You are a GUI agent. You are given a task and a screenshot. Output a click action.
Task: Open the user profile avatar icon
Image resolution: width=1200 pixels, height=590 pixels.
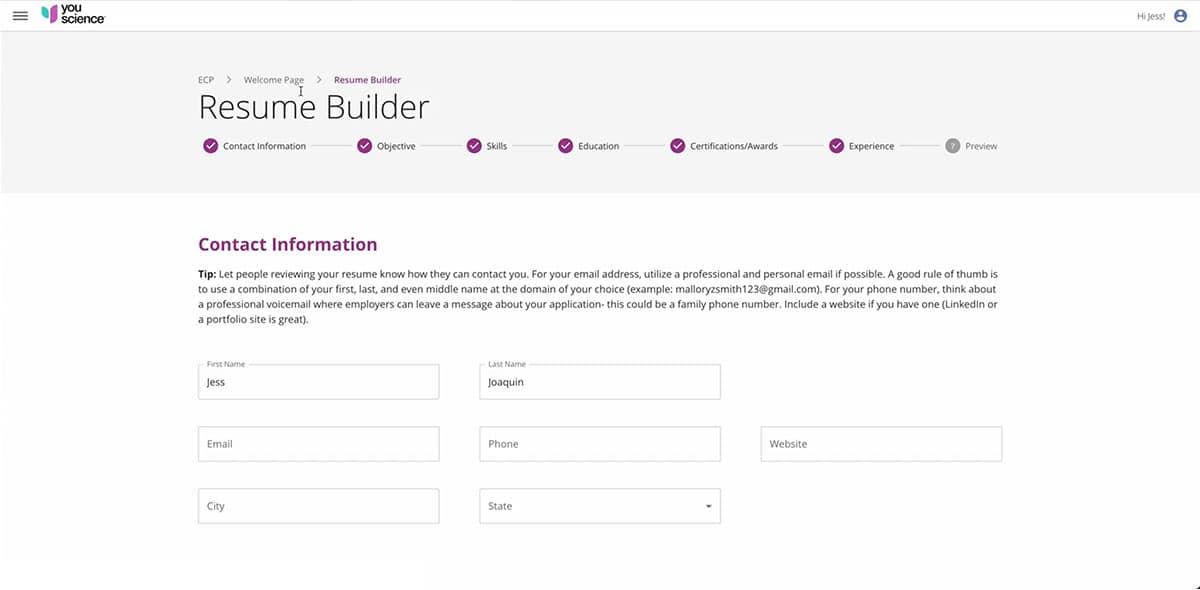(1181, 16)
